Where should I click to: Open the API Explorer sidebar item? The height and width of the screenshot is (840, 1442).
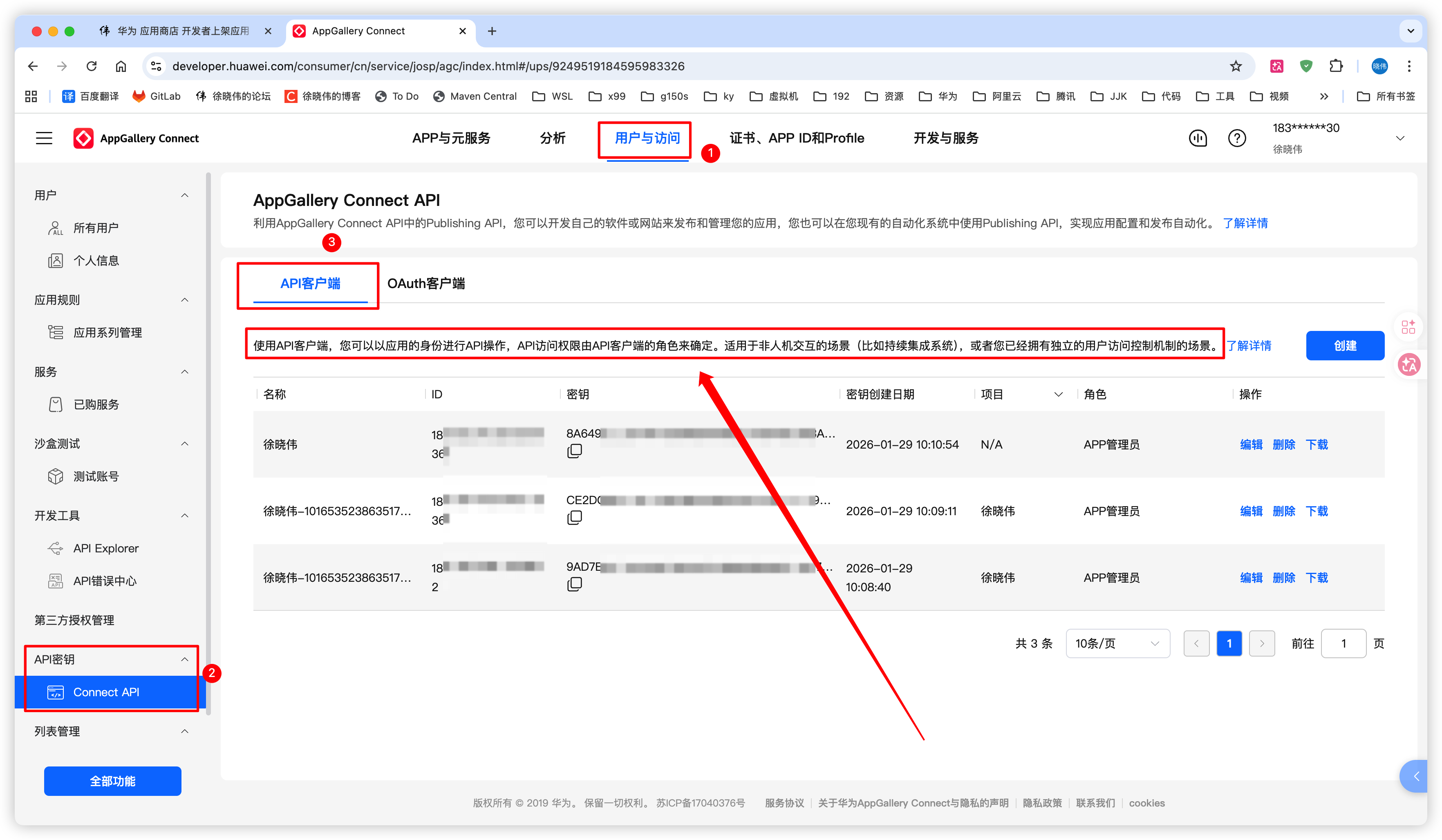[106, 548]
